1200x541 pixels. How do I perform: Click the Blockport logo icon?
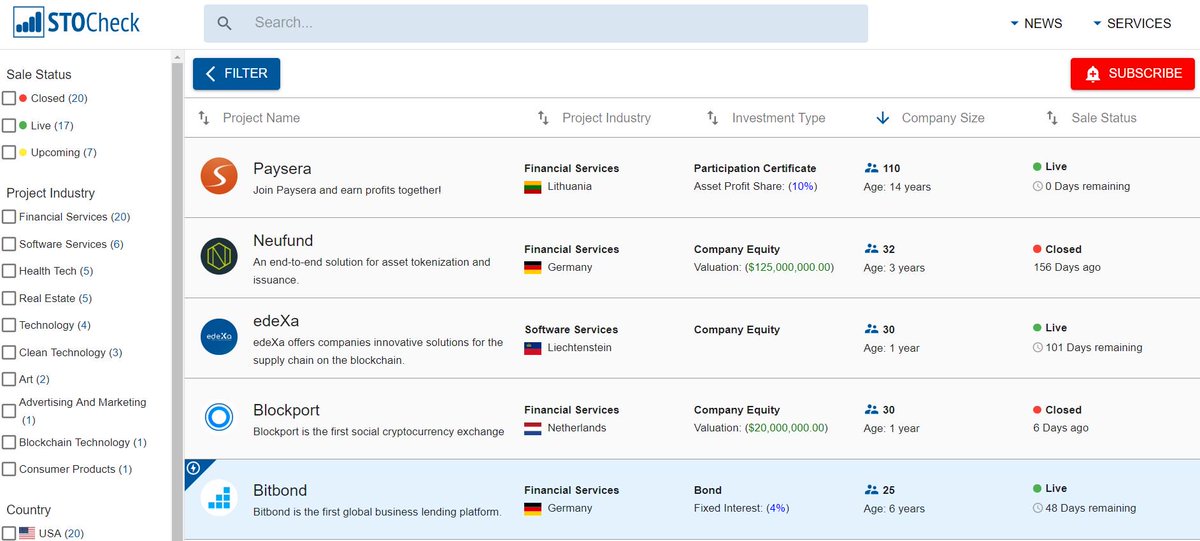(218, 417)
